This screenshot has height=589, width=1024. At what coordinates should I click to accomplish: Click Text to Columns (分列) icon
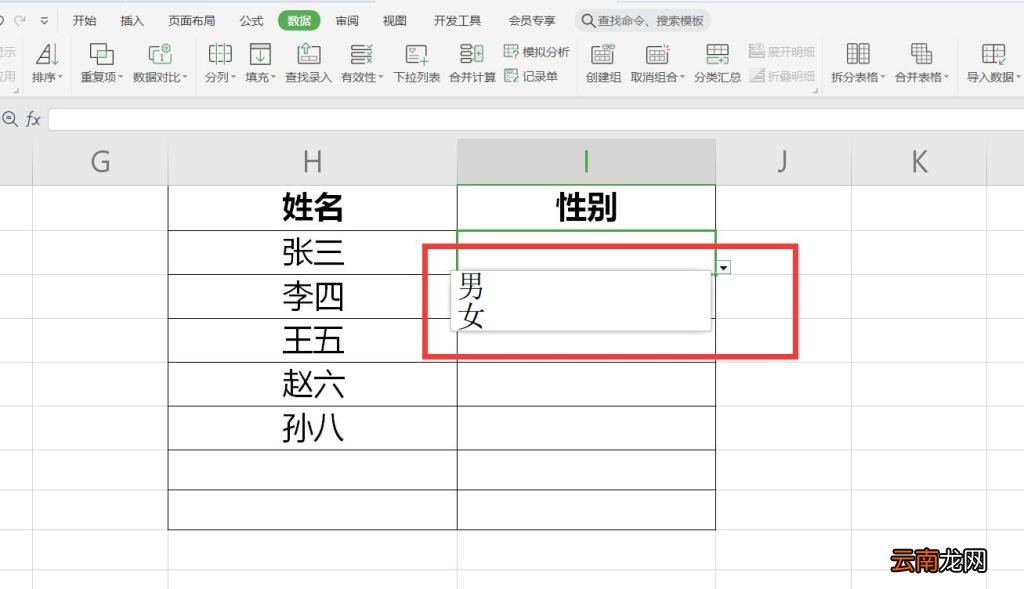click(x=220, y=54)
